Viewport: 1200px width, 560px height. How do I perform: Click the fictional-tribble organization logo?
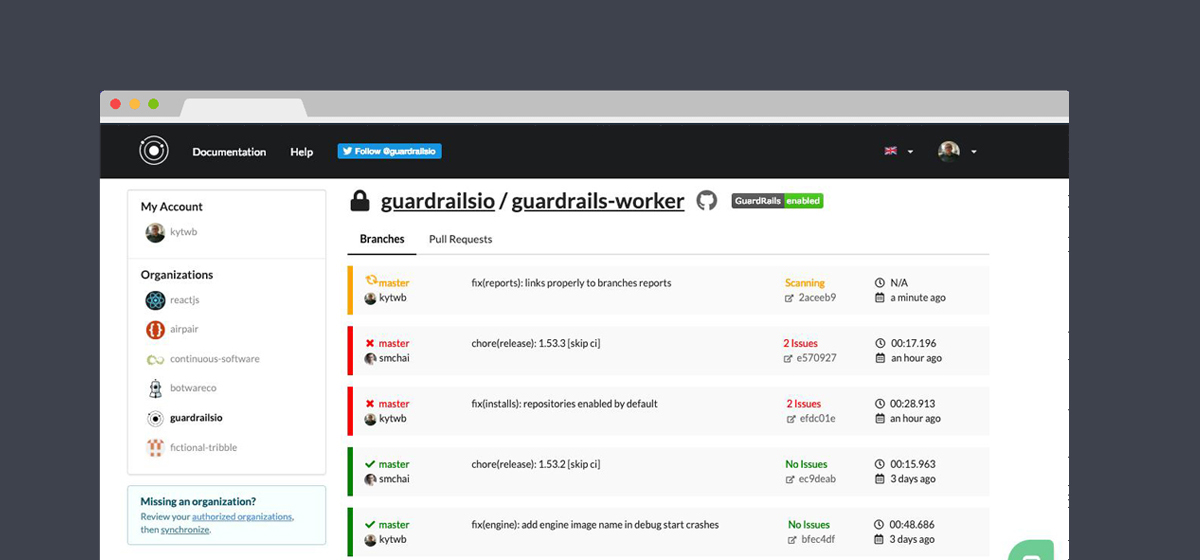coord(155,448)
